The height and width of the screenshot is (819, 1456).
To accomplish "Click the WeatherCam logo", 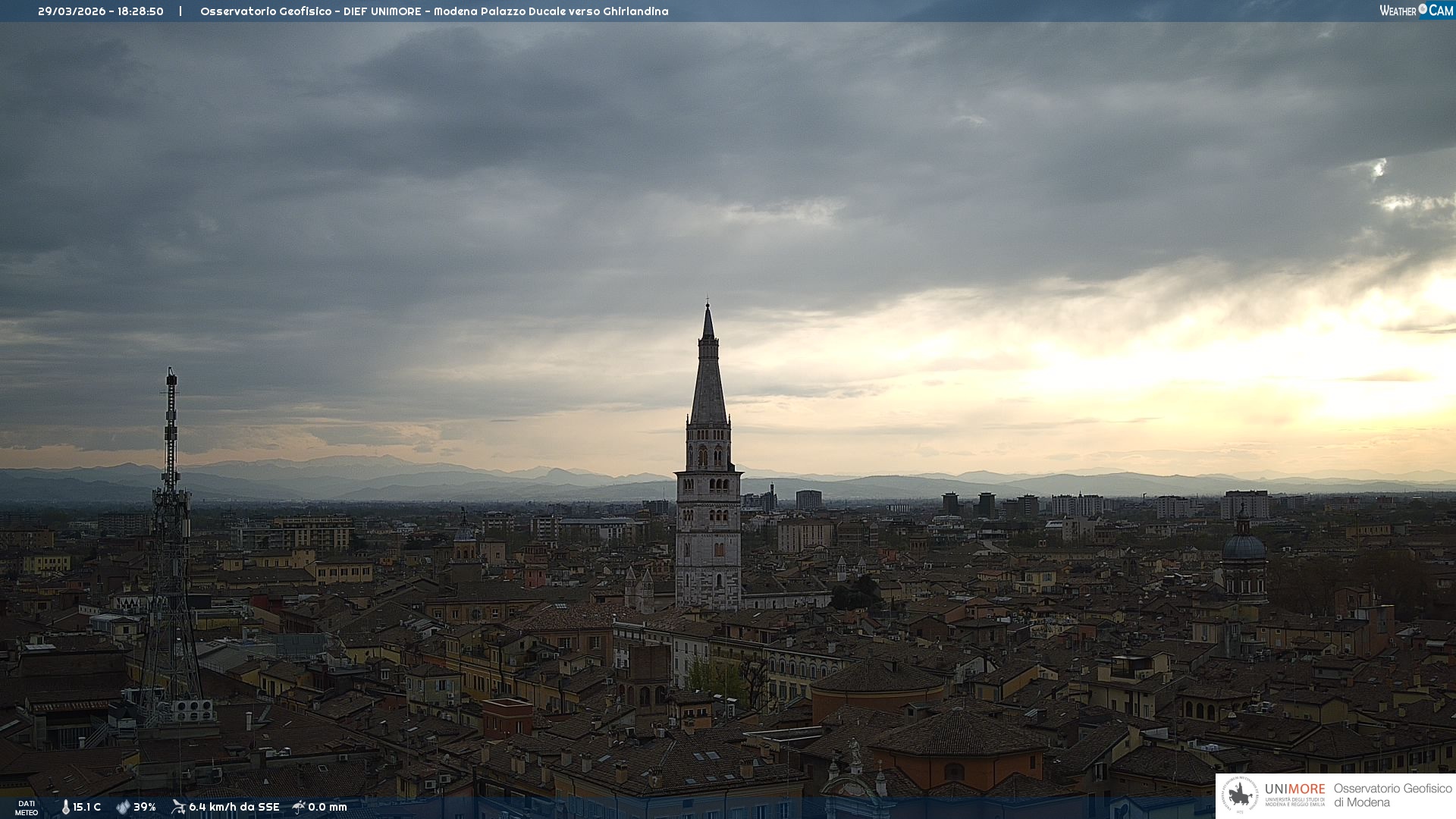I will pyautogui.click(x=1415, y=11).
